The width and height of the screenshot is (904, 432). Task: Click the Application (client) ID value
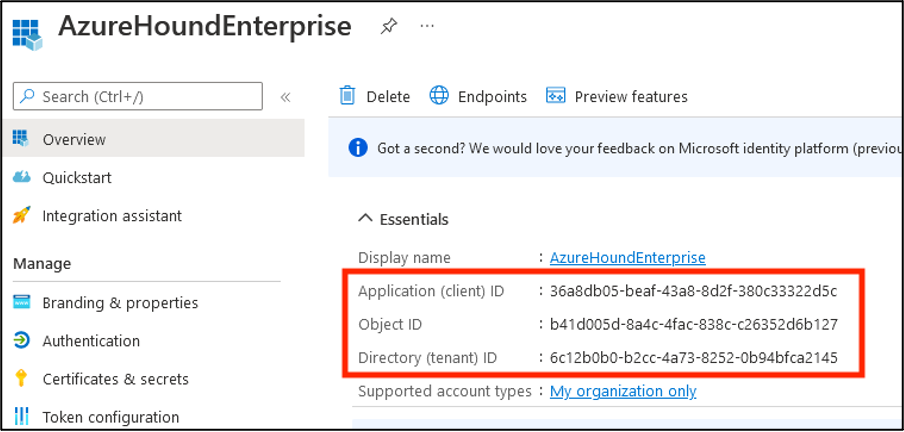click(x=693, y=291)
